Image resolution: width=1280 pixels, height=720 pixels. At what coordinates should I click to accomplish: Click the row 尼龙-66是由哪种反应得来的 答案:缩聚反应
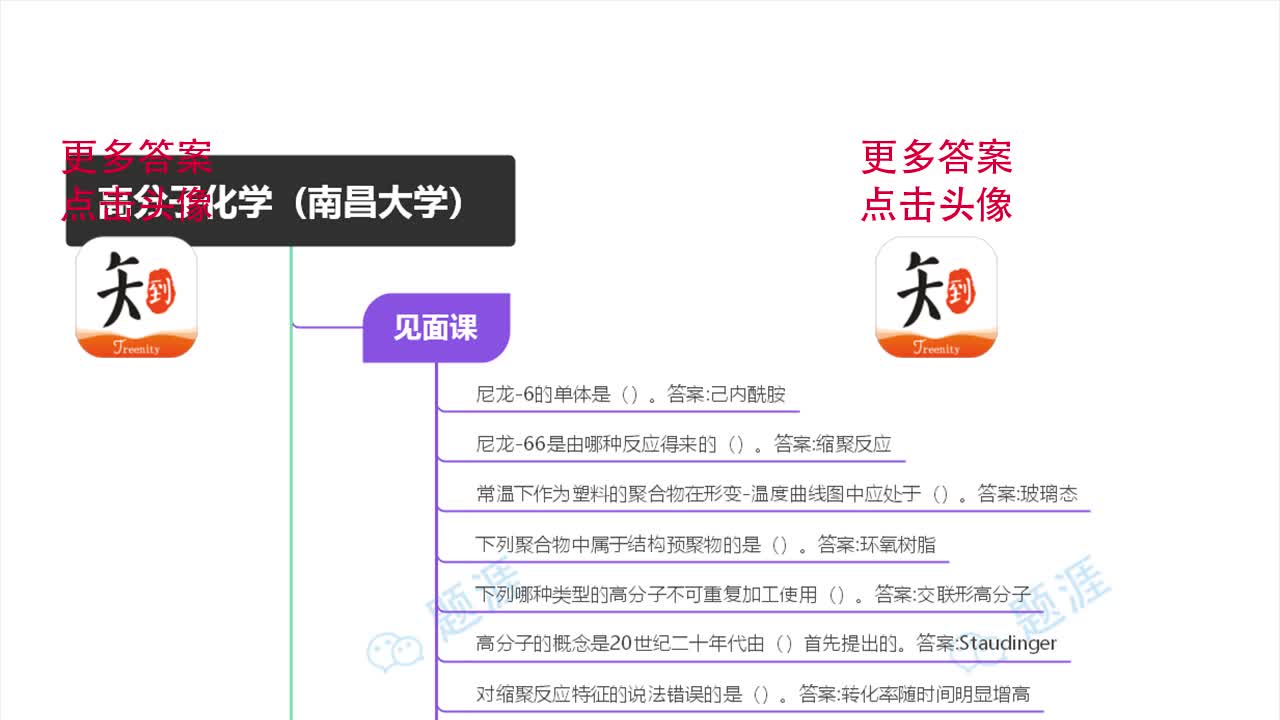click(683, 444)
